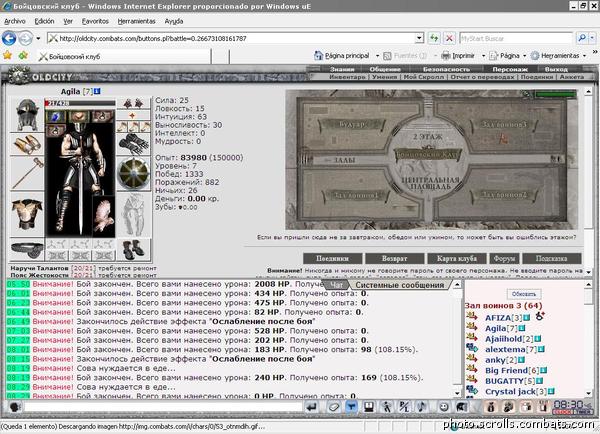
Task: Click the Поединки button below map
Action: pyautogui.click(x=332, y=258)
